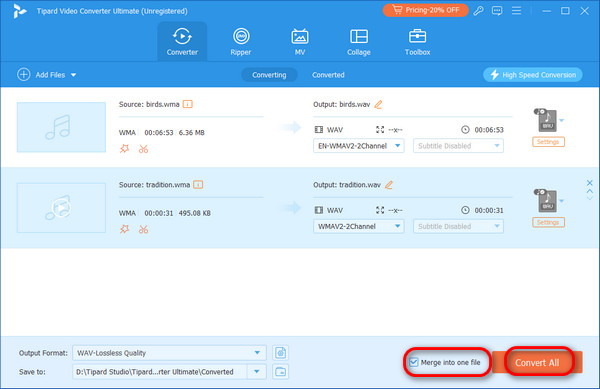The width and height of the screenshot is (600, 389).
Task: Open the Toolbox tab
Action: coord(417,42)
